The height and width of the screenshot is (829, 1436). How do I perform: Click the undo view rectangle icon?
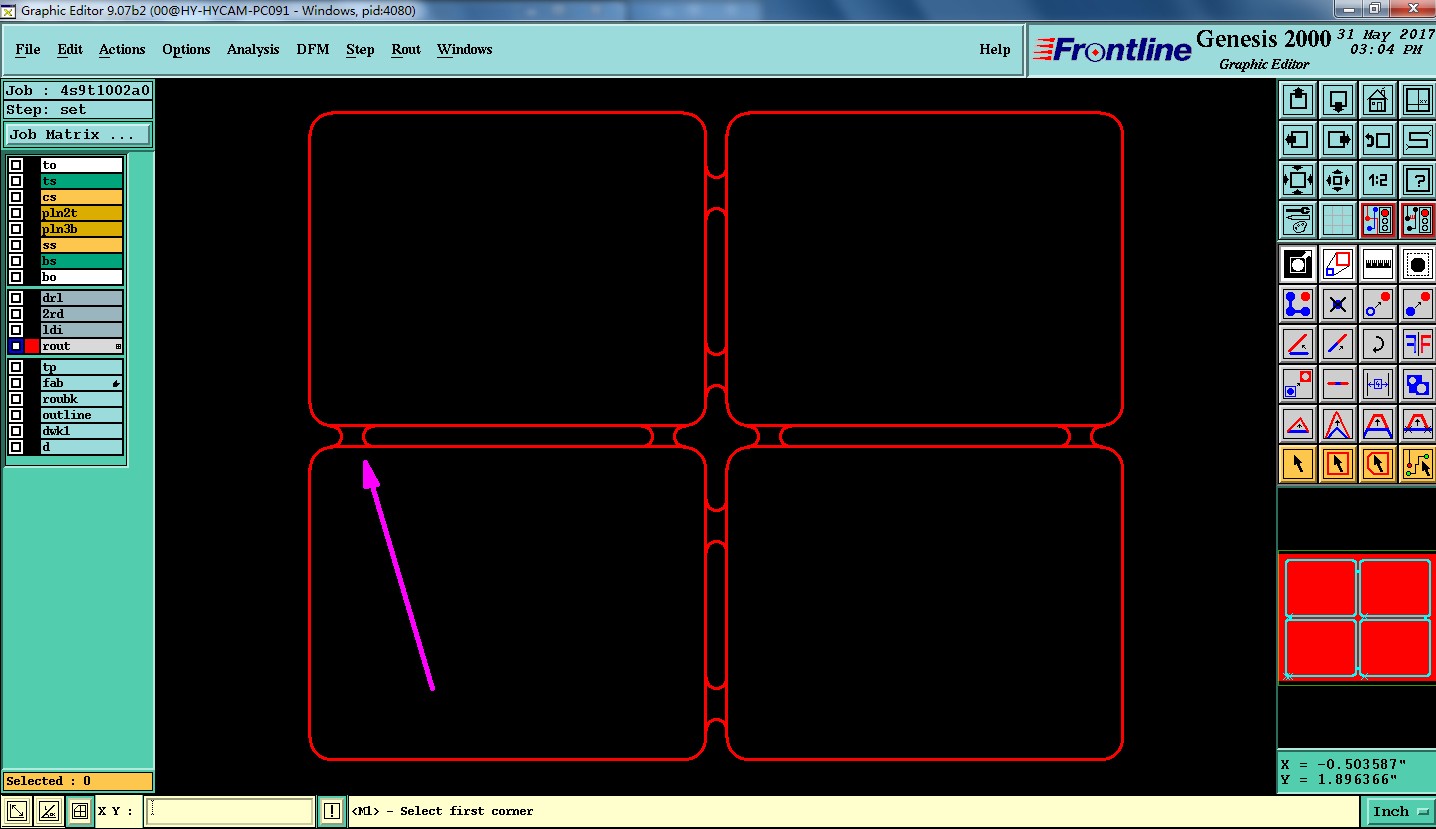1378,140
